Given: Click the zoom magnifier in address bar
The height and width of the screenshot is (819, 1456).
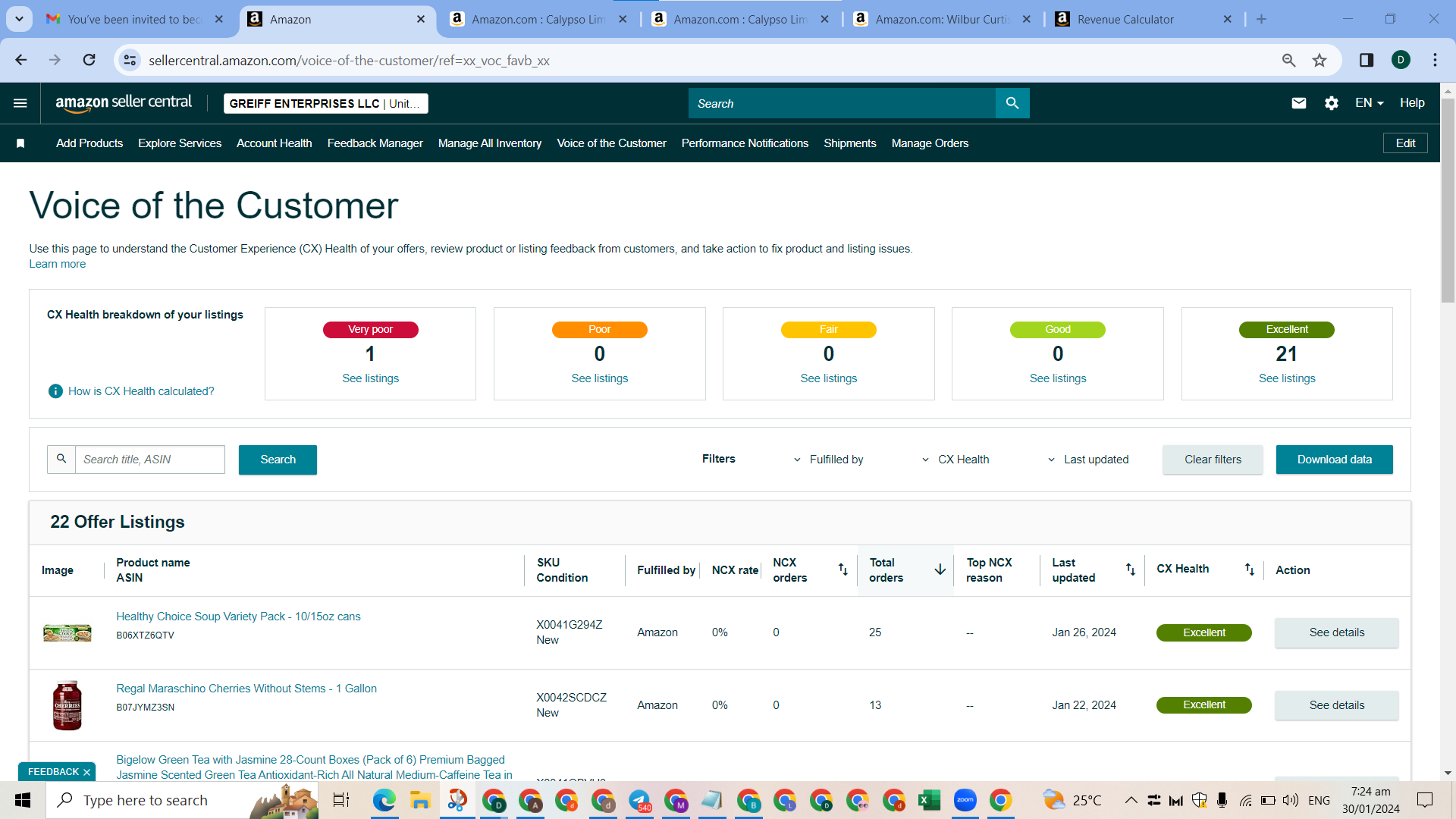Looking at the screenshot, I should coord(1288,60).
